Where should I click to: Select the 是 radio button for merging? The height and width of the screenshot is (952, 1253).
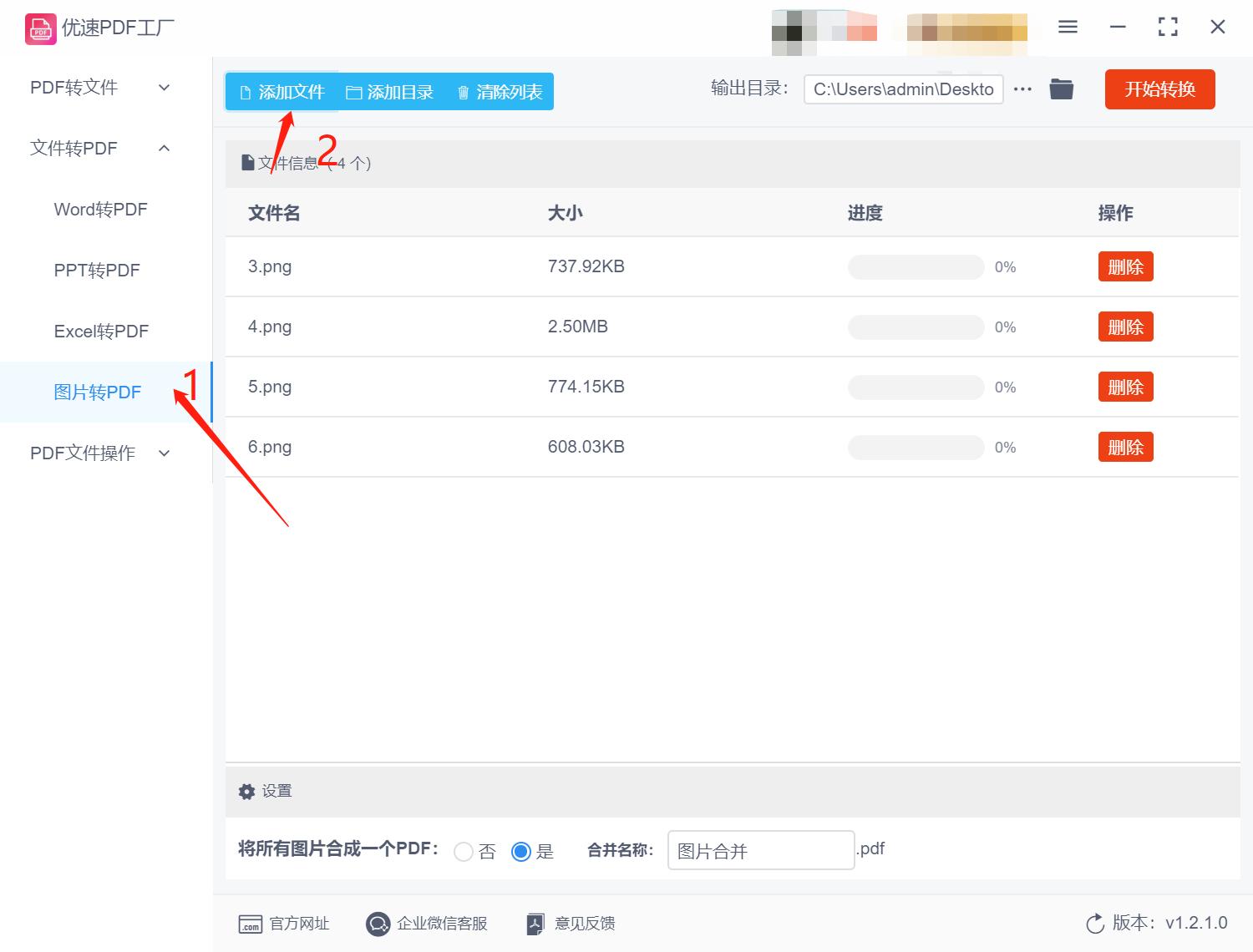pos(521,851)
